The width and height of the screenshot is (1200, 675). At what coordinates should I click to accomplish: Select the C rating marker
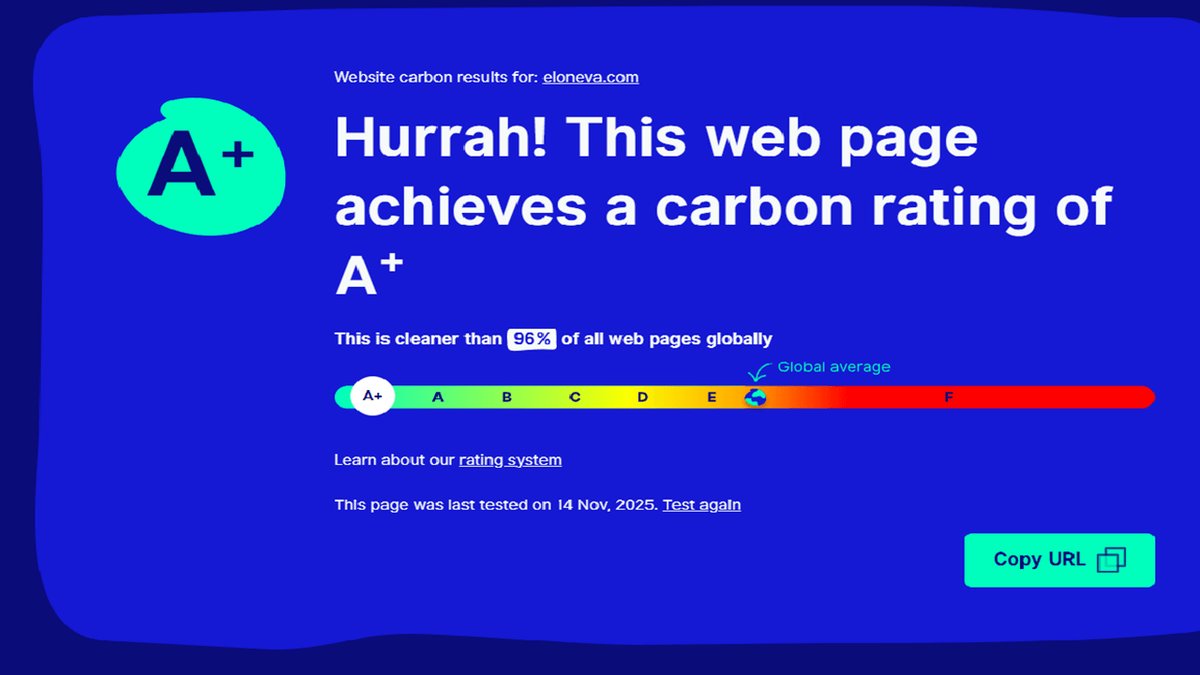click(x=574, y=396)
